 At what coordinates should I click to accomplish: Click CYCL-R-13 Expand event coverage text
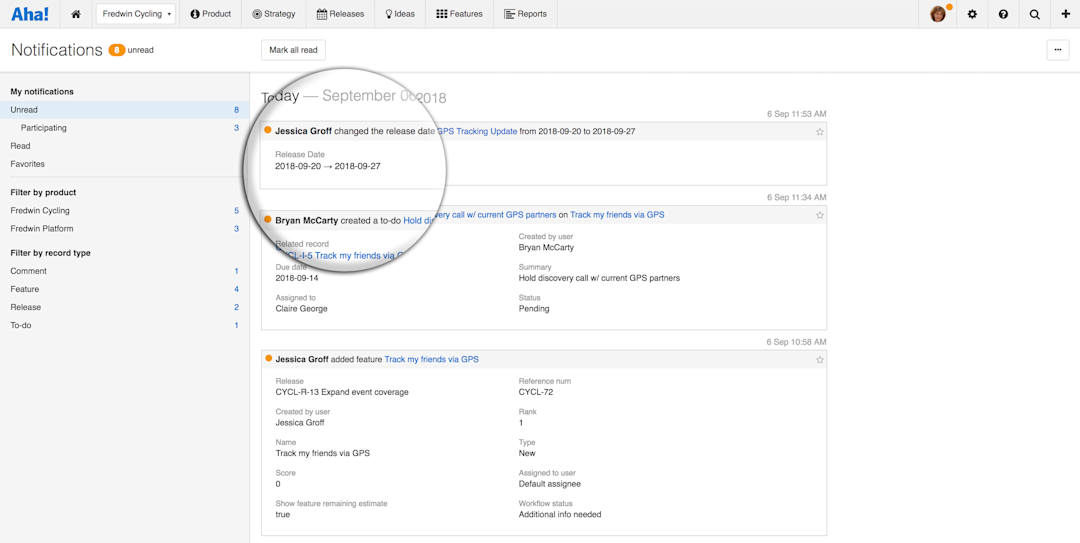coord(342,392)
